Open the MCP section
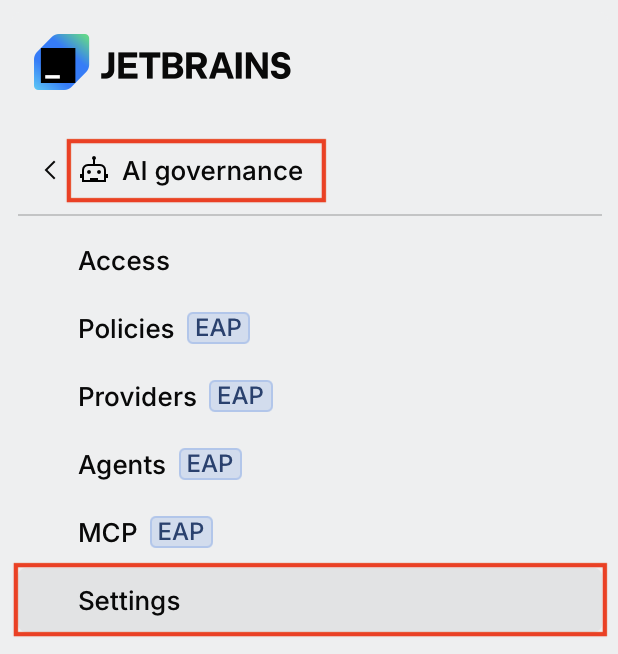Screen dimensions: 618x654 pyautogui.click(x=108, y=533)
